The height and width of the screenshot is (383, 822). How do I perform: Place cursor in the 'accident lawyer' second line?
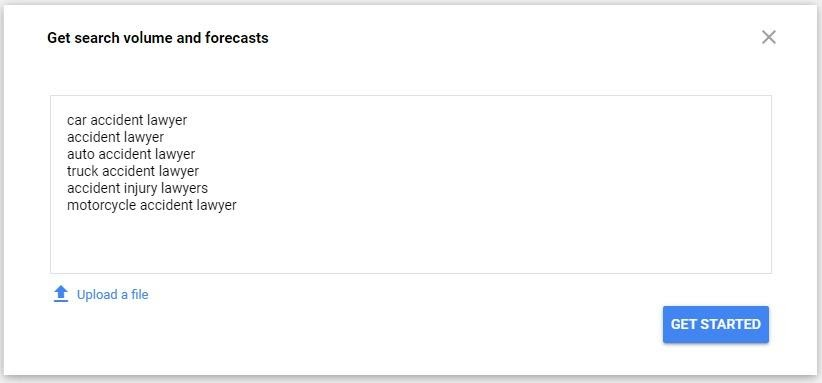[x=115, y=137]
